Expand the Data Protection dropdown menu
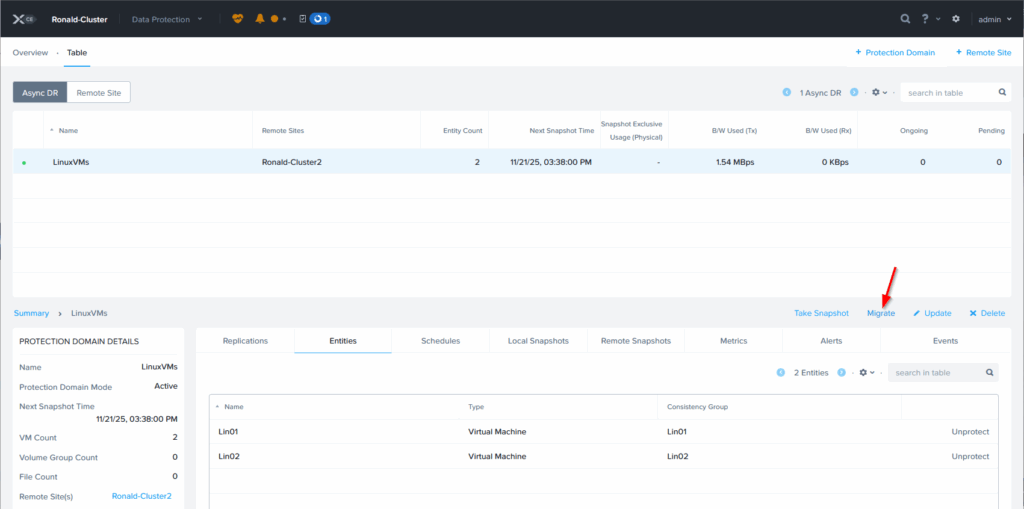The height and width of the screenshot is (509, 1024). 167,19
